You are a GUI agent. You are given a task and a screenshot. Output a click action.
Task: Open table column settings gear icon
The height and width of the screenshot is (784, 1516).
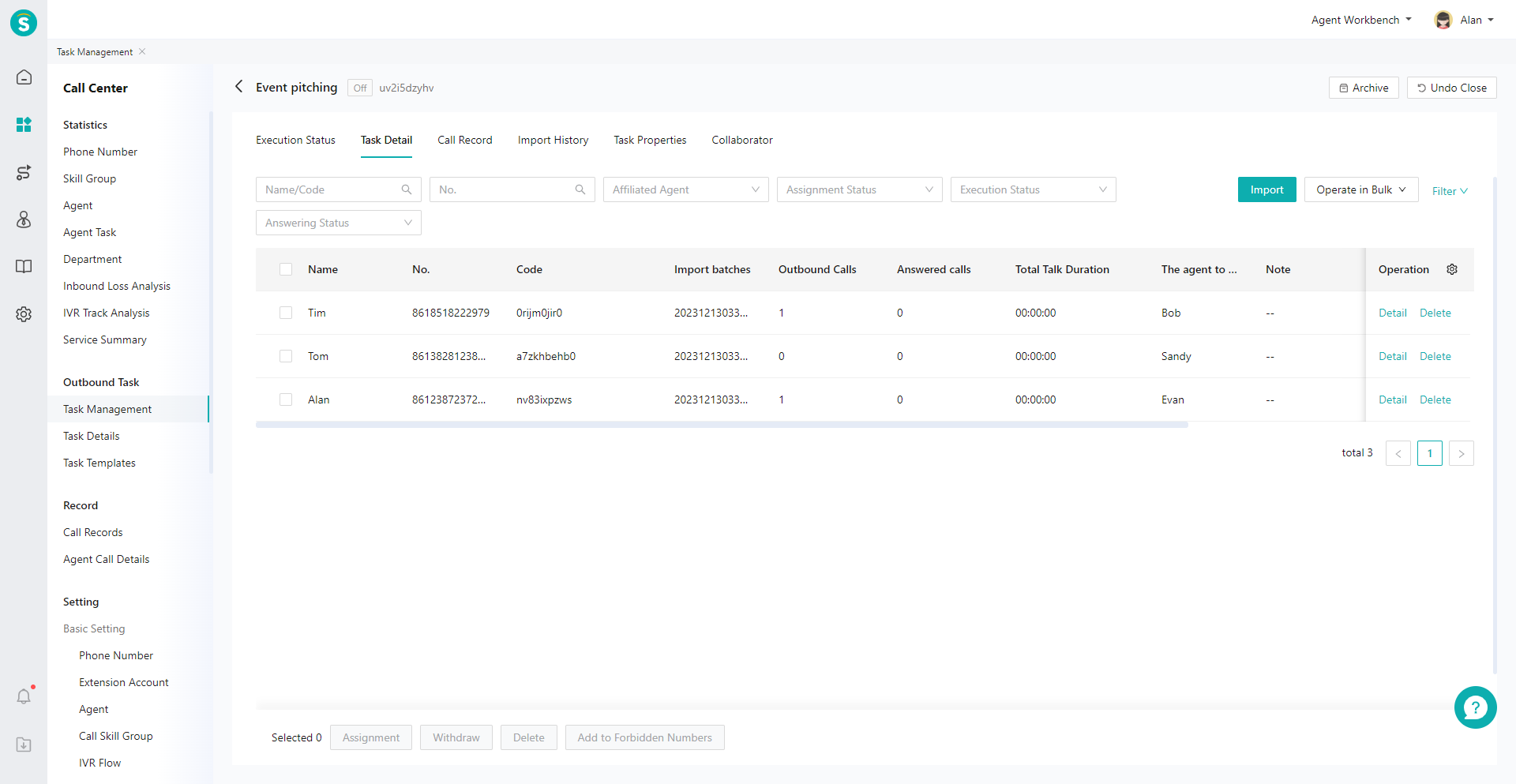click(x=1452, y=269)
